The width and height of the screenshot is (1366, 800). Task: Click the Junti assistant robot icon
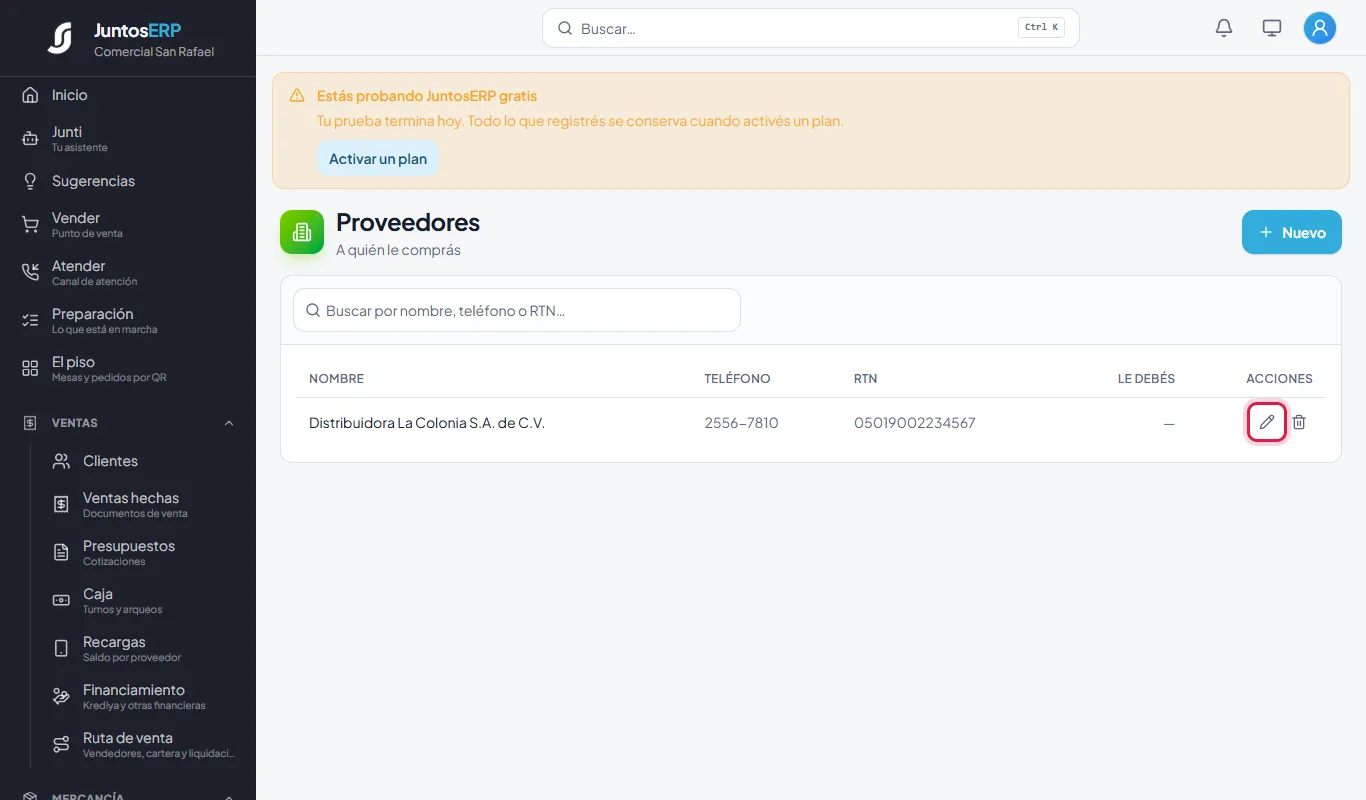click(30, 139)
